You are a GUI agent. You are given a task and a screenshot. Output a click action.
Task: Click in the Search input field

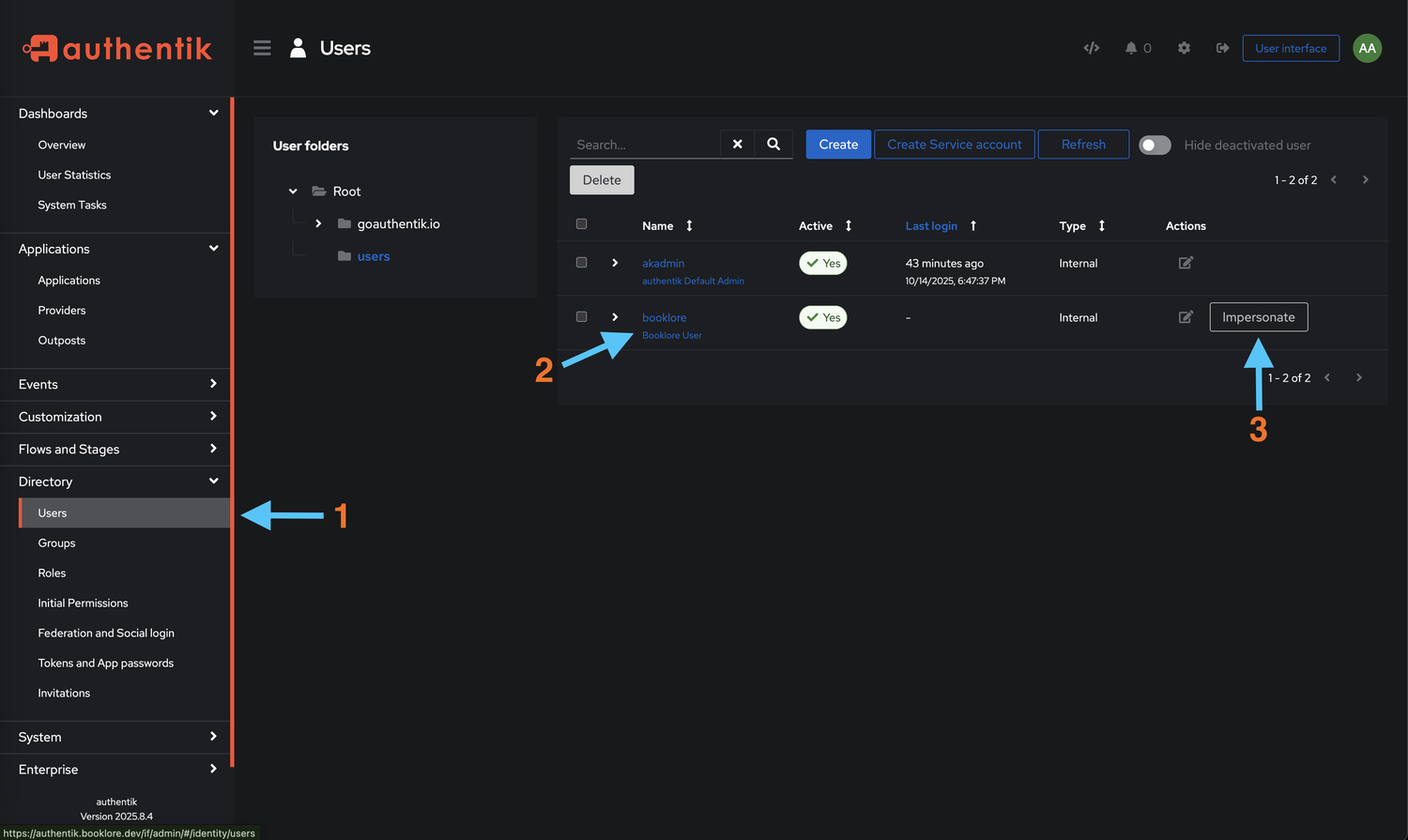click(x=644, y=145)
